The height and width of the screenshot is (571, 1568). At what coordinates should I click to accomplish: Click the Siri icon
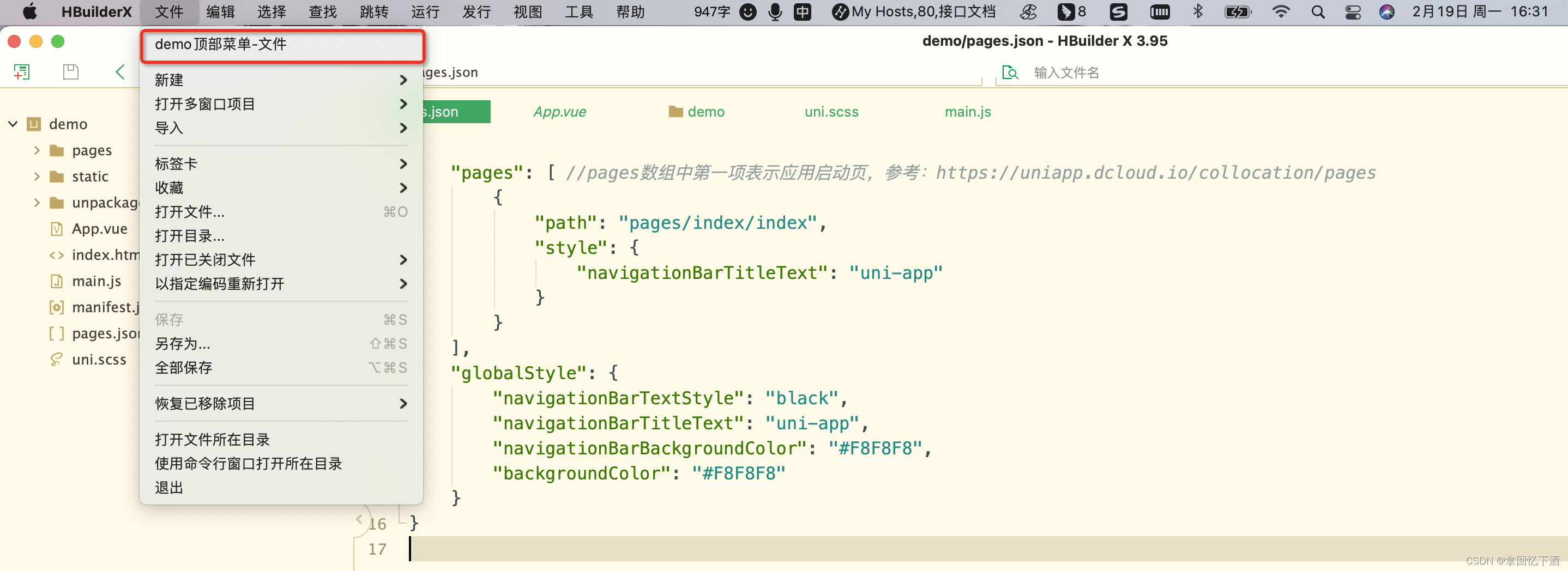1386,11
